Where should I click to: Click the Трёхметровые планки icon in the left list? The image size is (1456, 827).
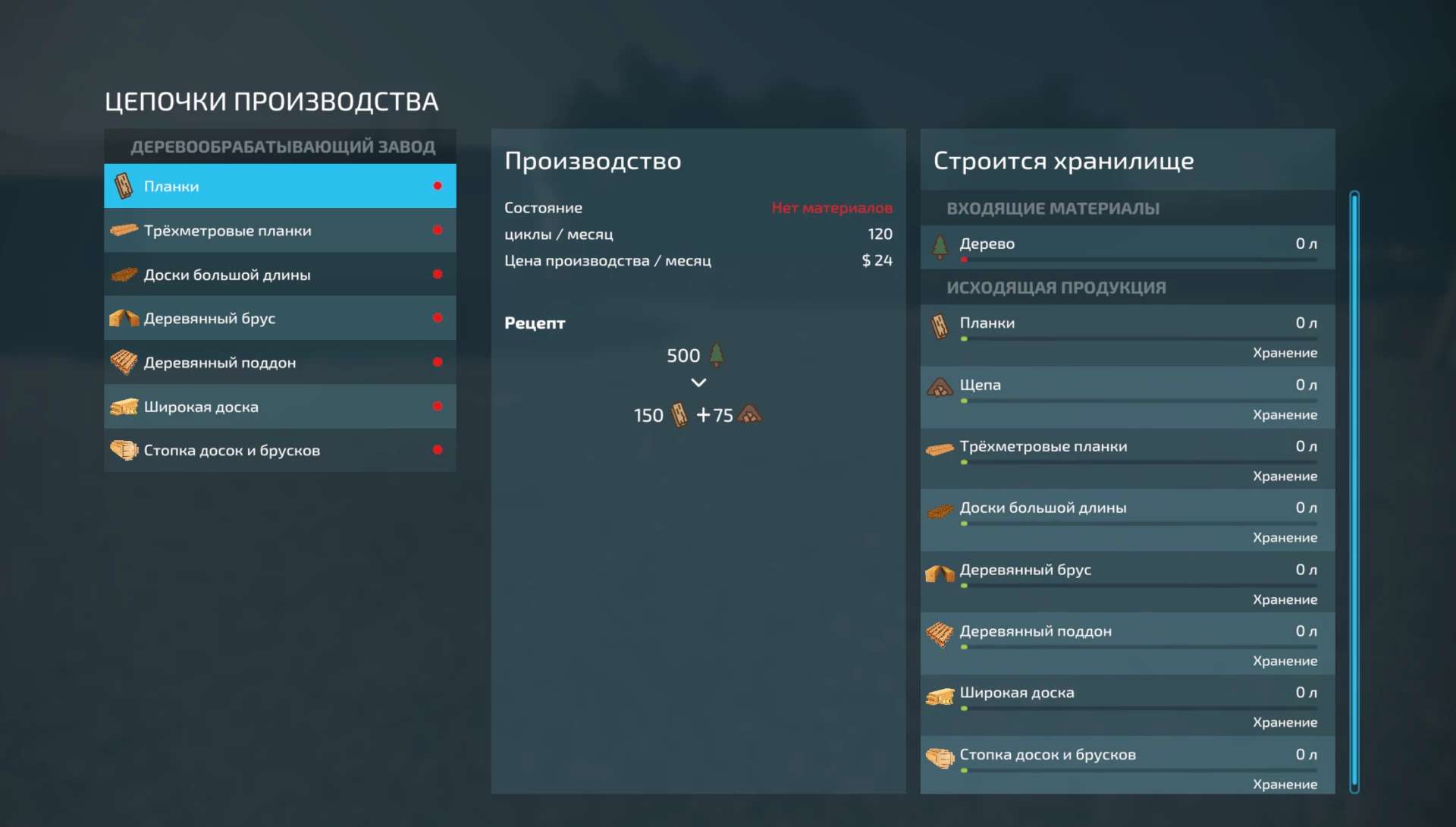pos(124,230)
